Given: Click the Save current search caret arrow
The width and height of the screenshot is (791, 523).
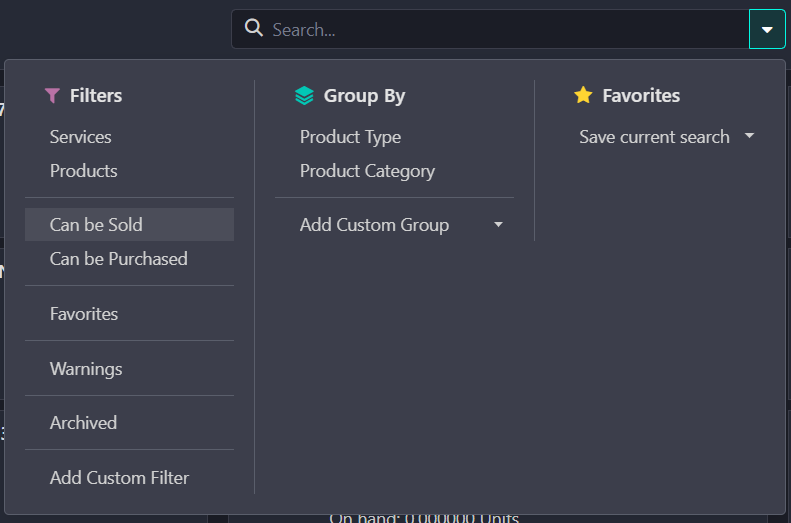Looking at the screenshot, I should [x=749, y=137].
